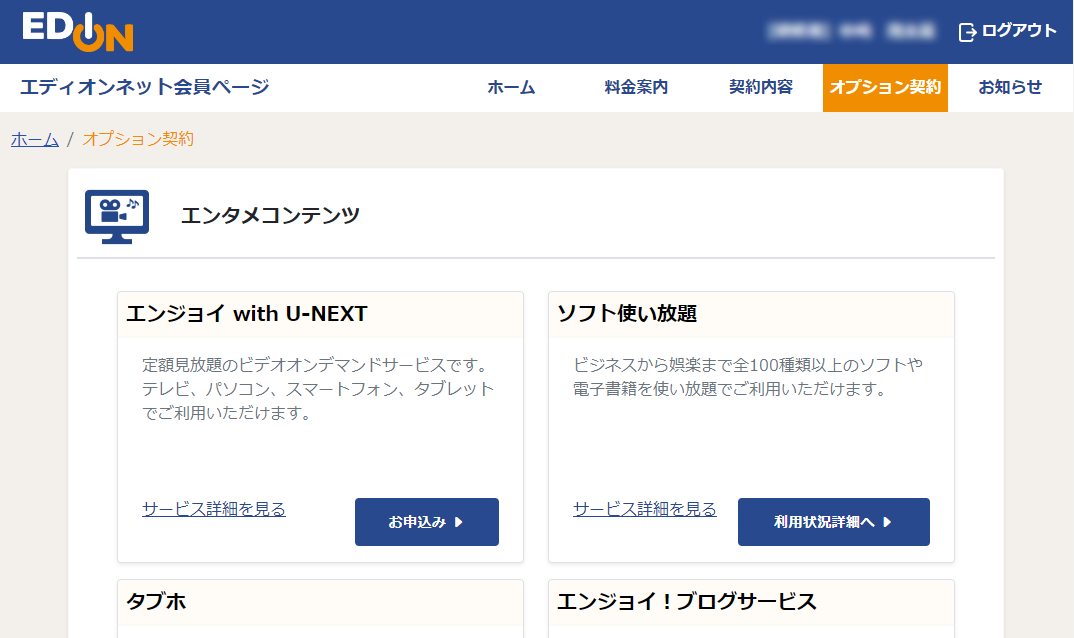Click the オプション契約 breadcrumb entry

pyautogui.click(x=140, y=139)
